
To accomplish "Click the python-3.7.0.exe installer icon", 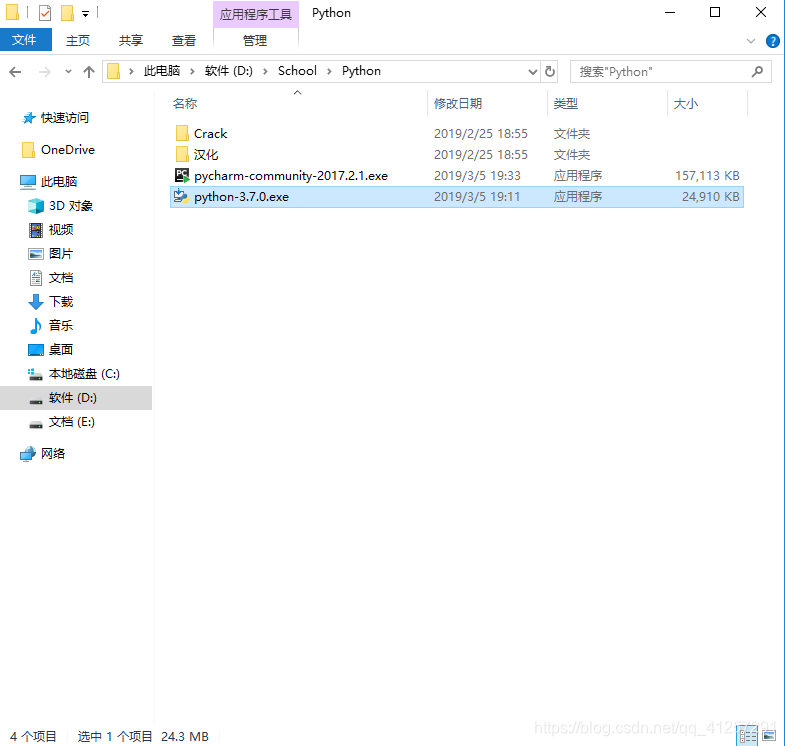I will (x=181, y=196).
